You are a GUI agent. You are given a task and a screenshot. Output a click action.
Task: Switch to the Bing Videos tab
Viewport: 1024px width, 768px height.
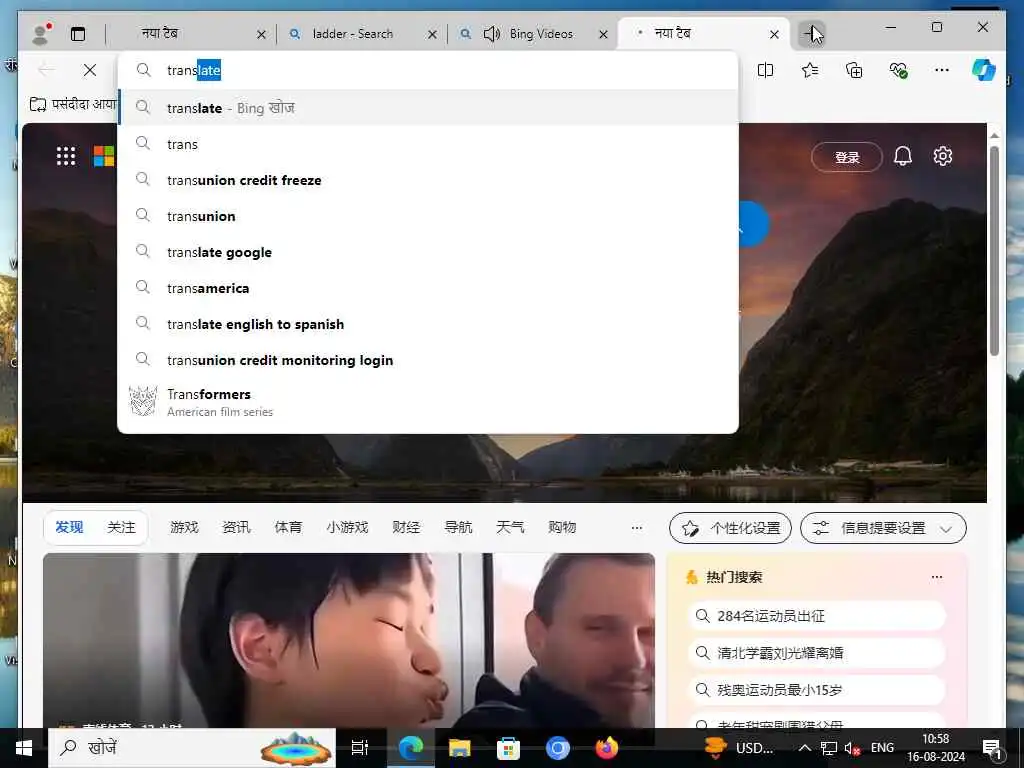(541, 34)
